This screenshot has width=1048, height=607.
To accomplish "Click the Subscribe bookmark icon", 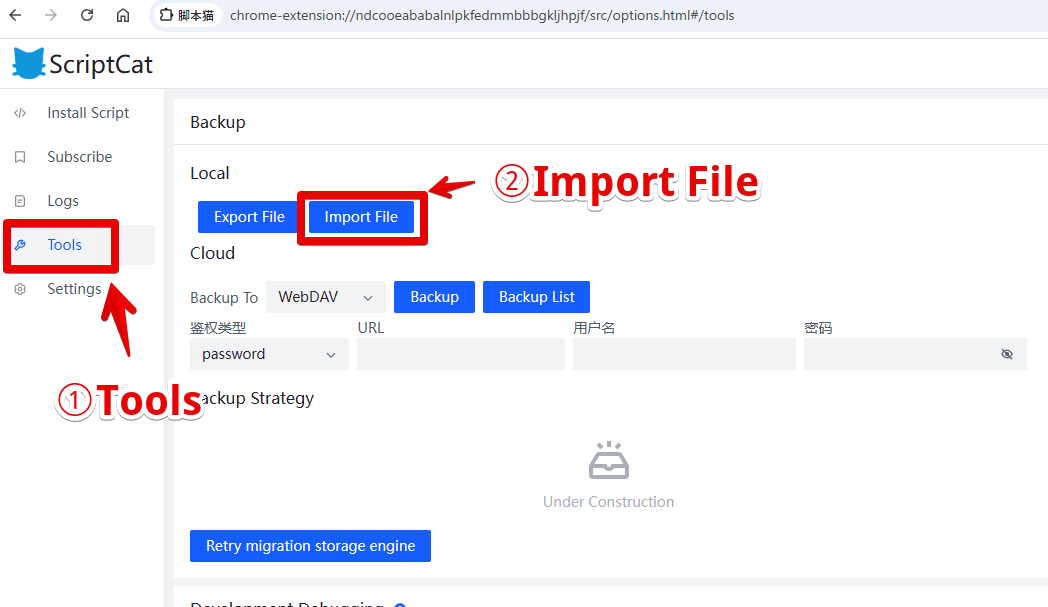I will tap(20, 157).
